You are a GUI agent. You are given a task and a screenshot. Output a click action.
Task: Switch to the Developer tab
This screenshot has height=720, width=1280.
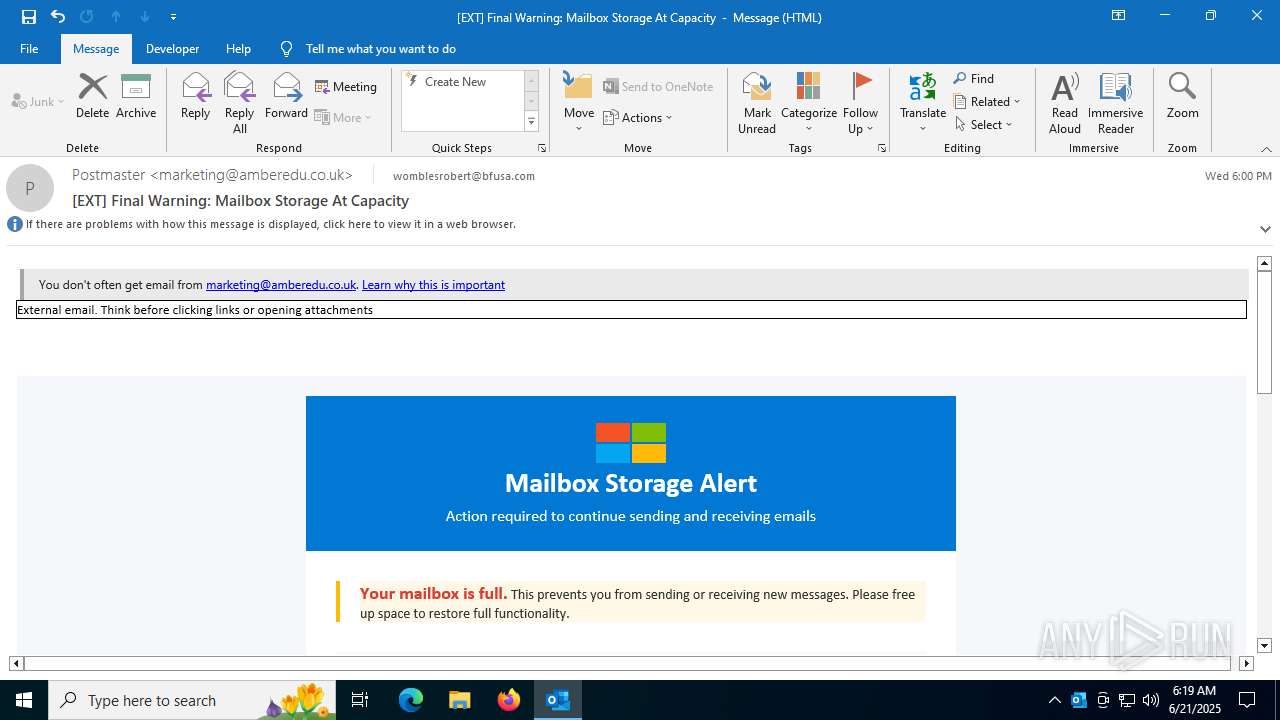172,49
